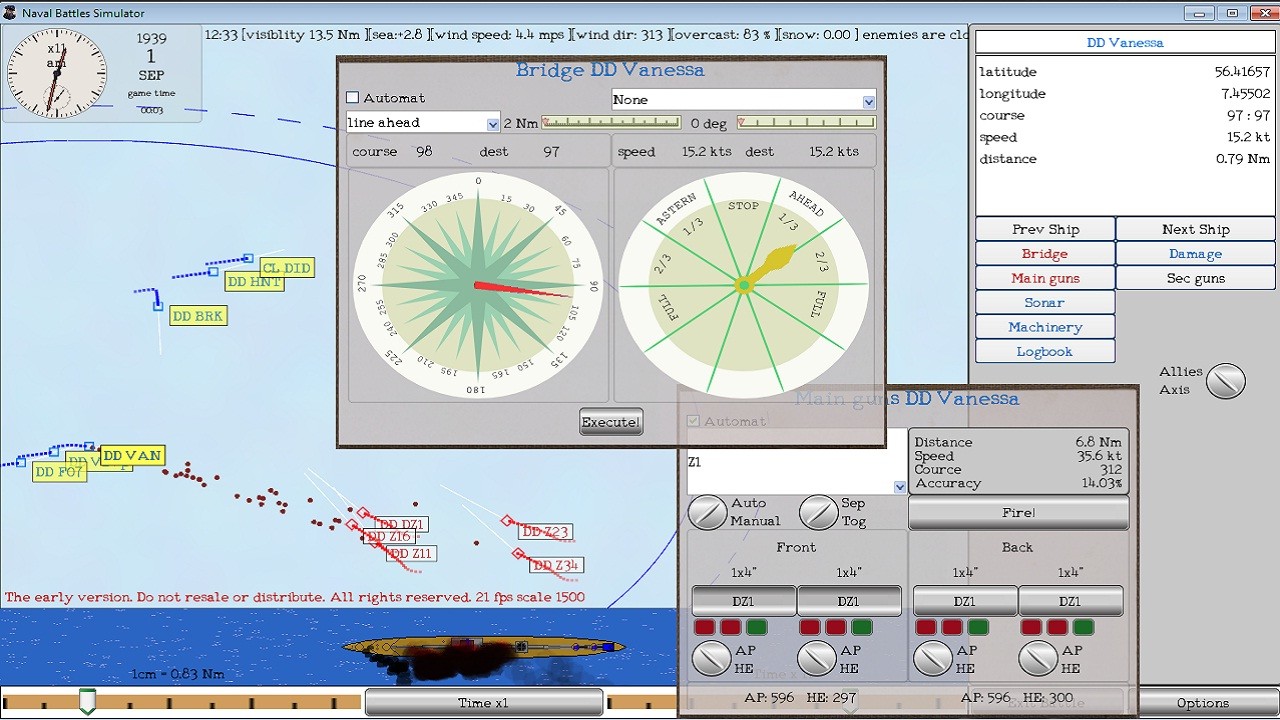1280x720 pixels.
Task: Open the Machinery panel for DD Vanessa
Action: [1044, 326]
